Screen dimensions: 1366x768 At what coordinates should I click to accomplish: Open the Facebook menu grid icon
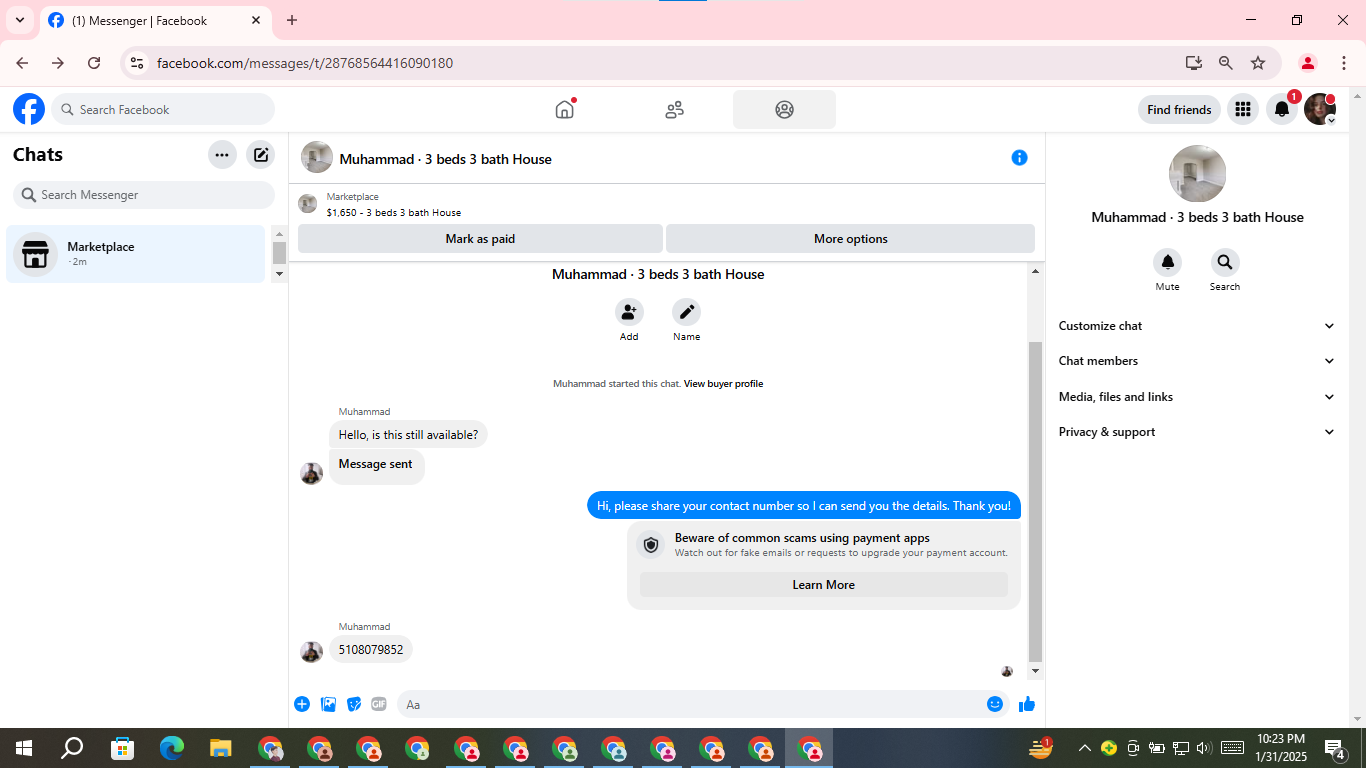point(1242,109)
